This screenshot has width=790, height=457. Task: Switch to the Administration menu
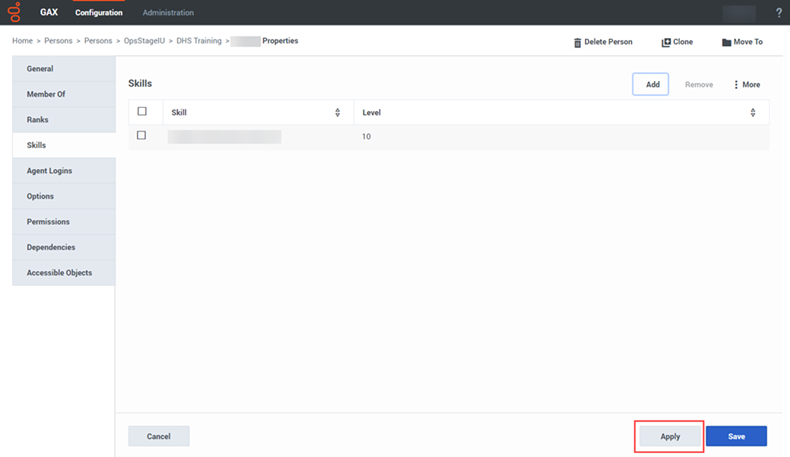pyautogui.click(x=168, y=13)
